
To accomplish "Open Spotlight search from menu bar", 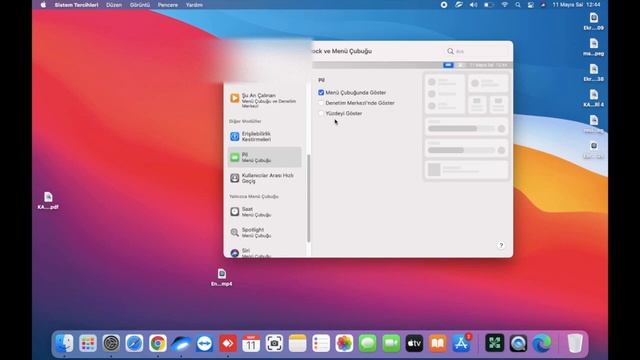I will point(518,5).
